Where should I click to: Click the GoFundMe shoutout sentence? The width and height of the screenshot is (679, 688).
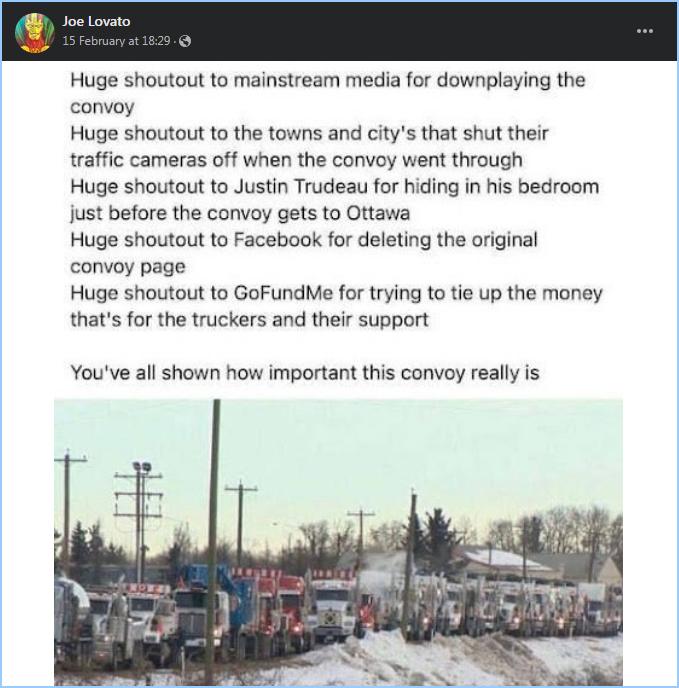(x=336, y=306)
